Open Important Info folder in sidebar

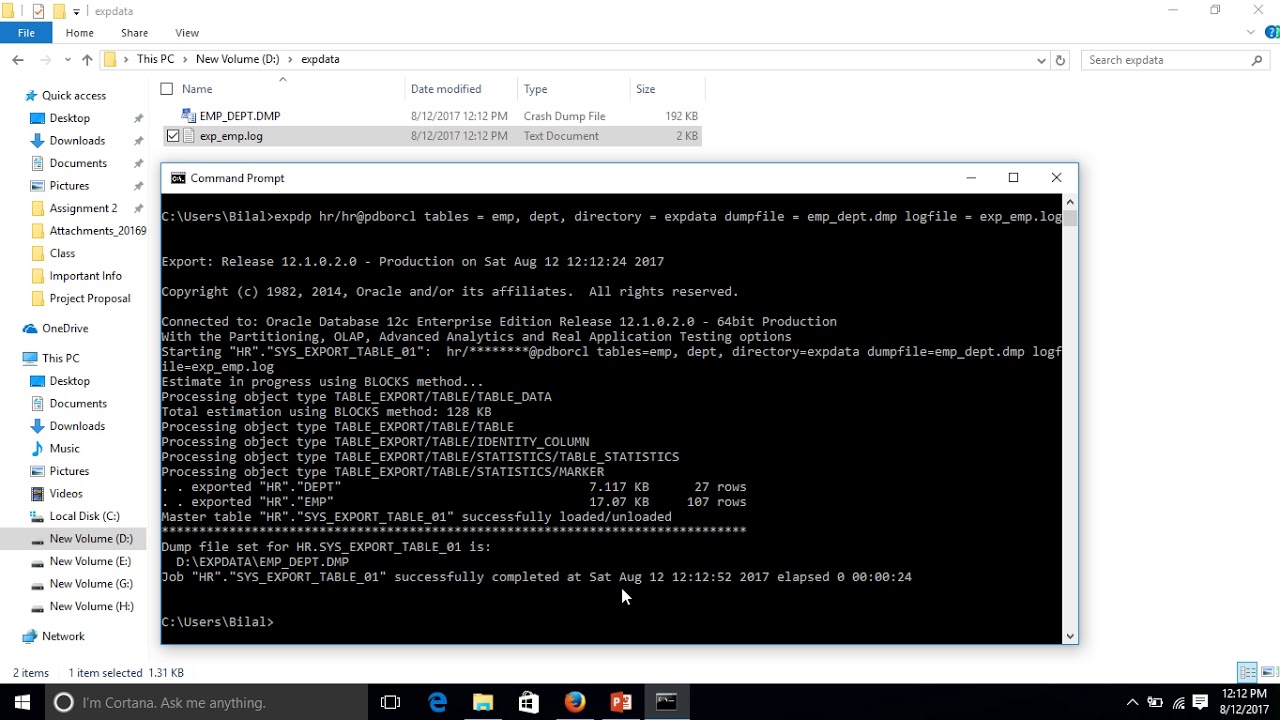85,276
